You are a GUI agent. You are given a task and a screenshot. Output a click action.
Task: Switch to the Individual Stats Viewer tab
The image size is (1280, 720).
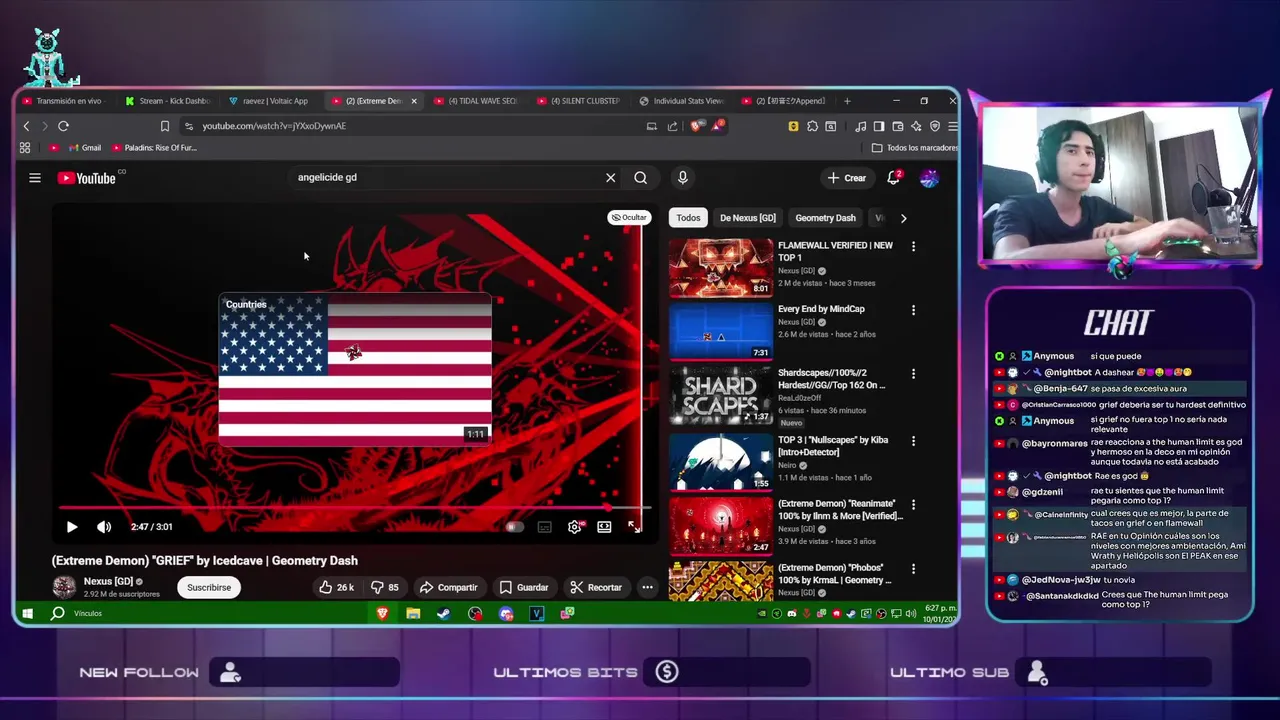point(681,101)
